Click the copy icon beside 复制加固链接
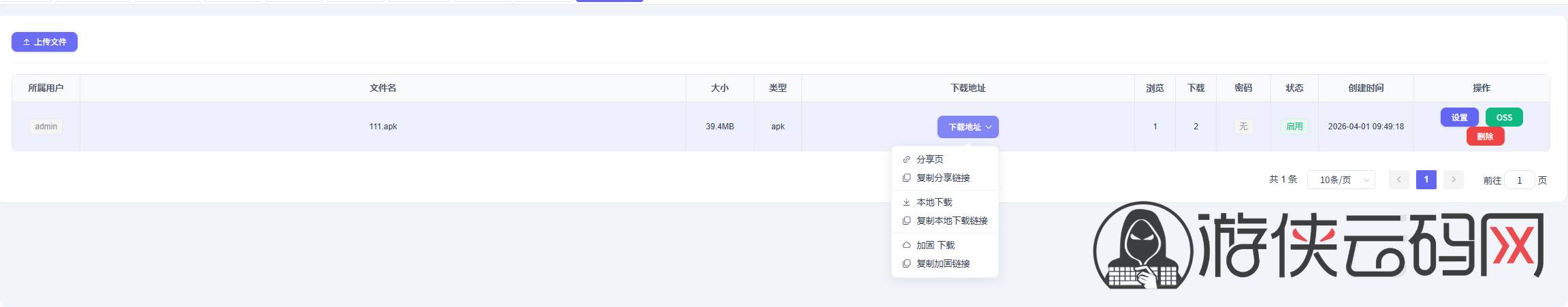The width and height of the screenshot is (1568, 307). (906, 263)
